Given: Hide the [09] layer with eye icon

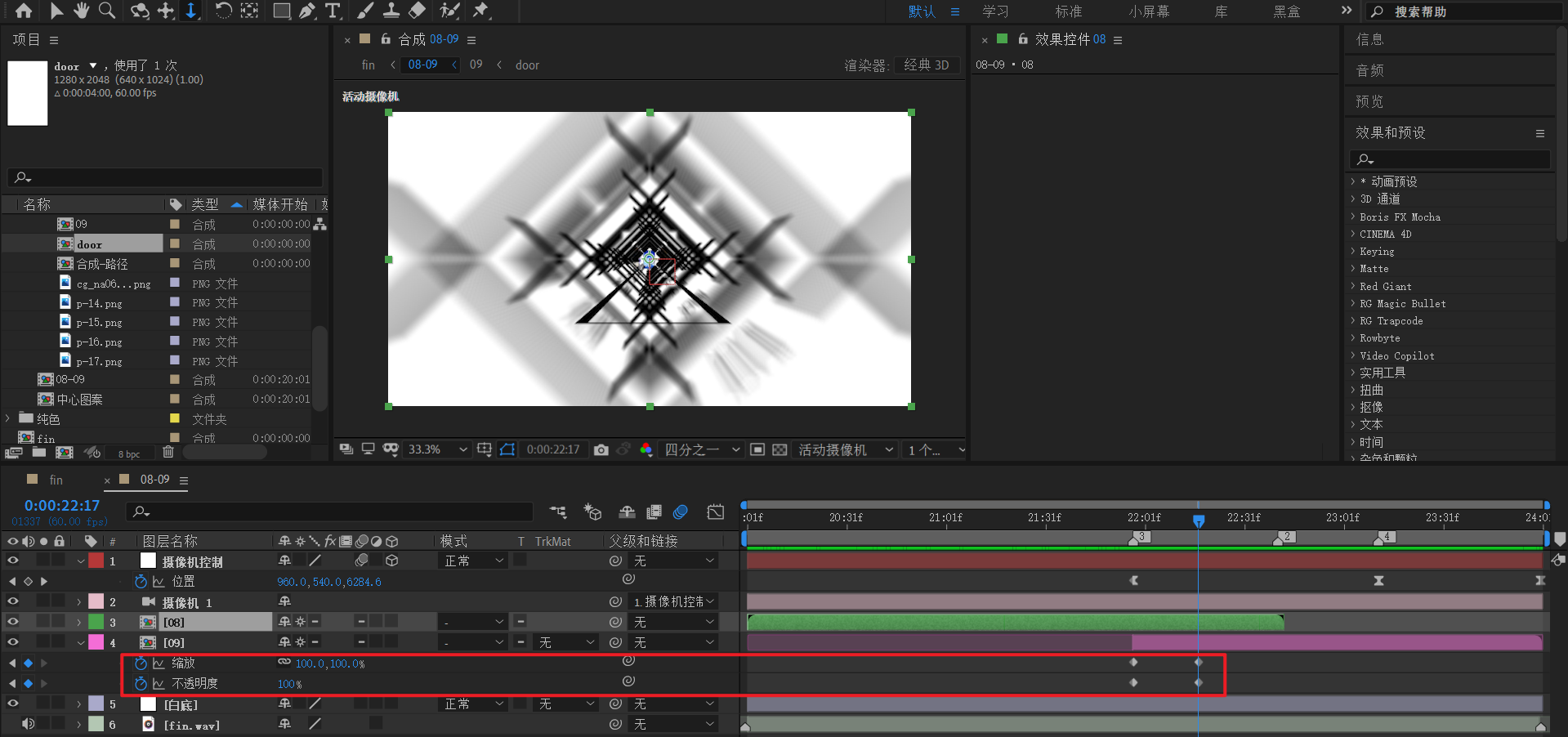Looking at the screenshot, I should [x=13, y=642].
